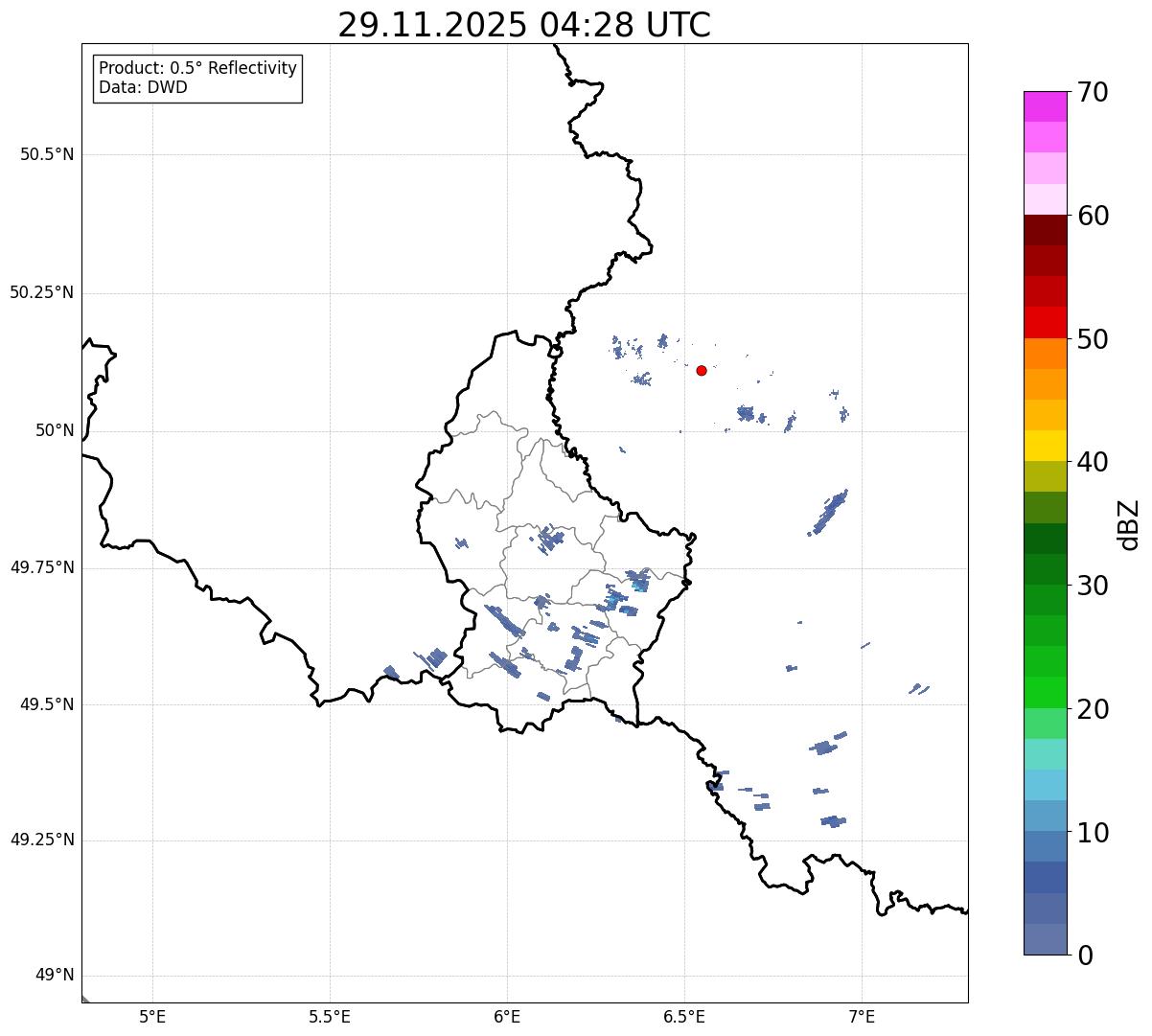
Task: Click the 20 colorbar tick label
Action: [1093, 709]
